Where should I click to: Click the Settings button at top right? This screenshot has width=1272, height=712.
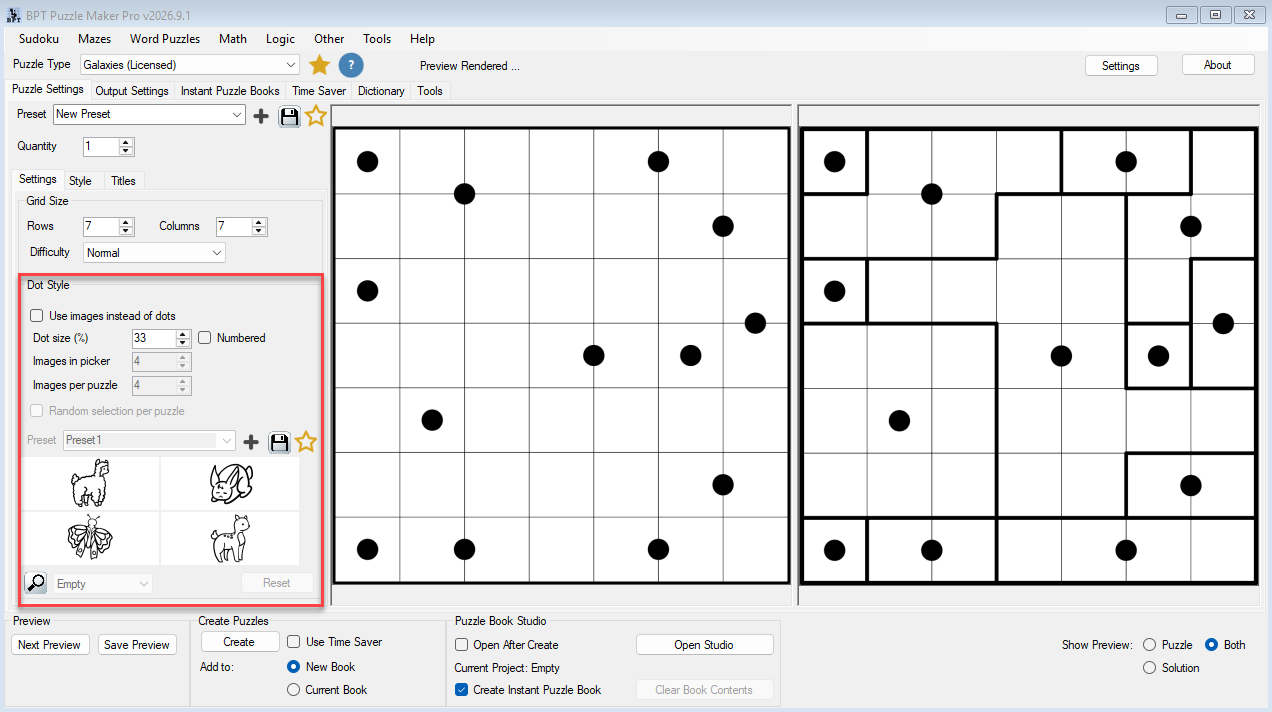(x=1121, y=65)
